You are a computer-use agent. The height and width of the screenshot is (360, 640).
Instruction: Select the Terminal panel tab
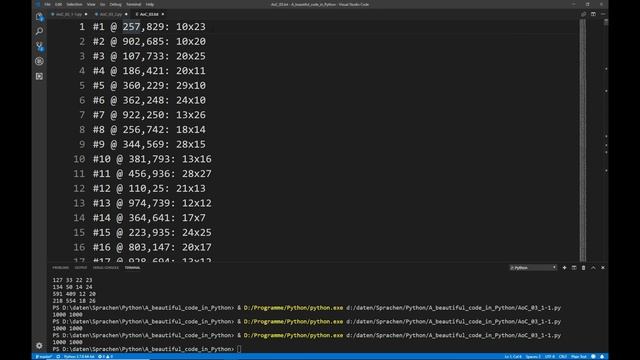(x=132, y=267)
